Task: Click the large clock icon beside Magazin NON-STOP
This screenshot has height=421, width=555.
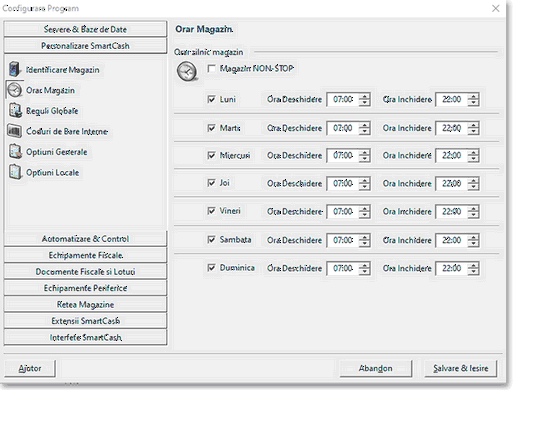Action: coord(187,71)
